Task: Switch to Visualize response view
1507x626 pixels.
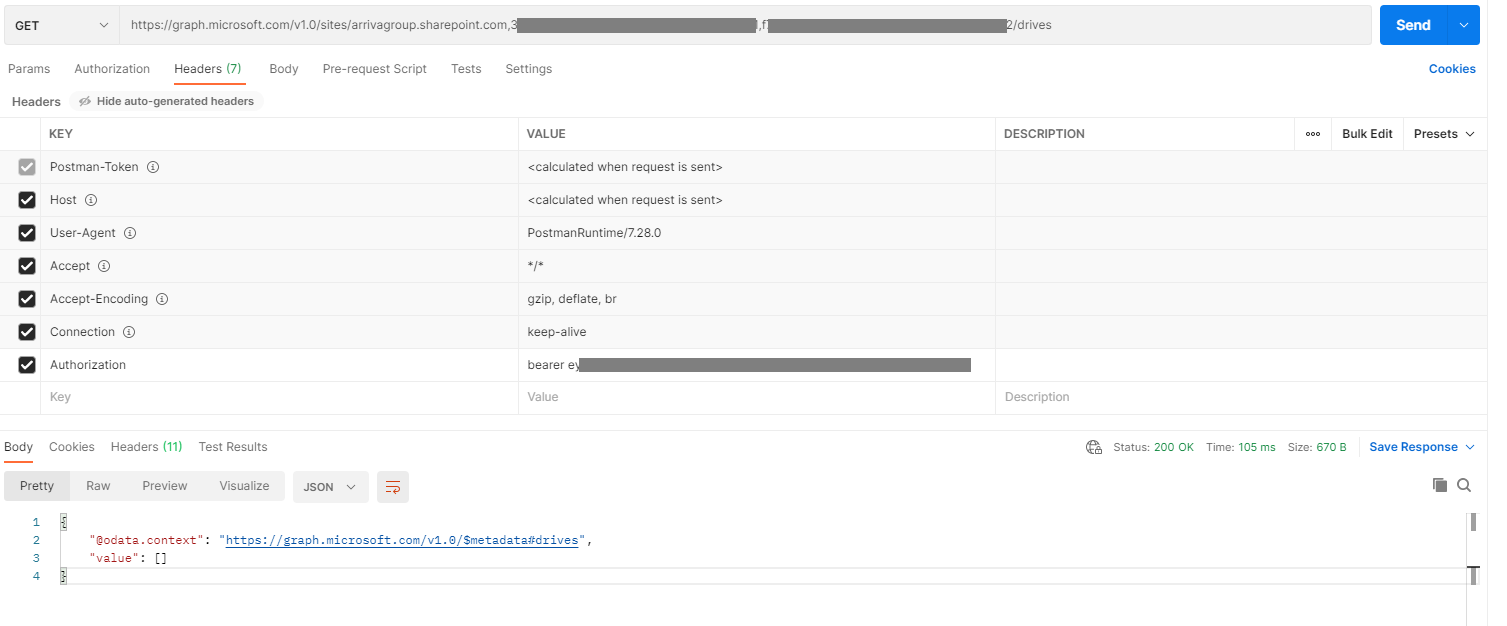Action: (x=245, y=486)
